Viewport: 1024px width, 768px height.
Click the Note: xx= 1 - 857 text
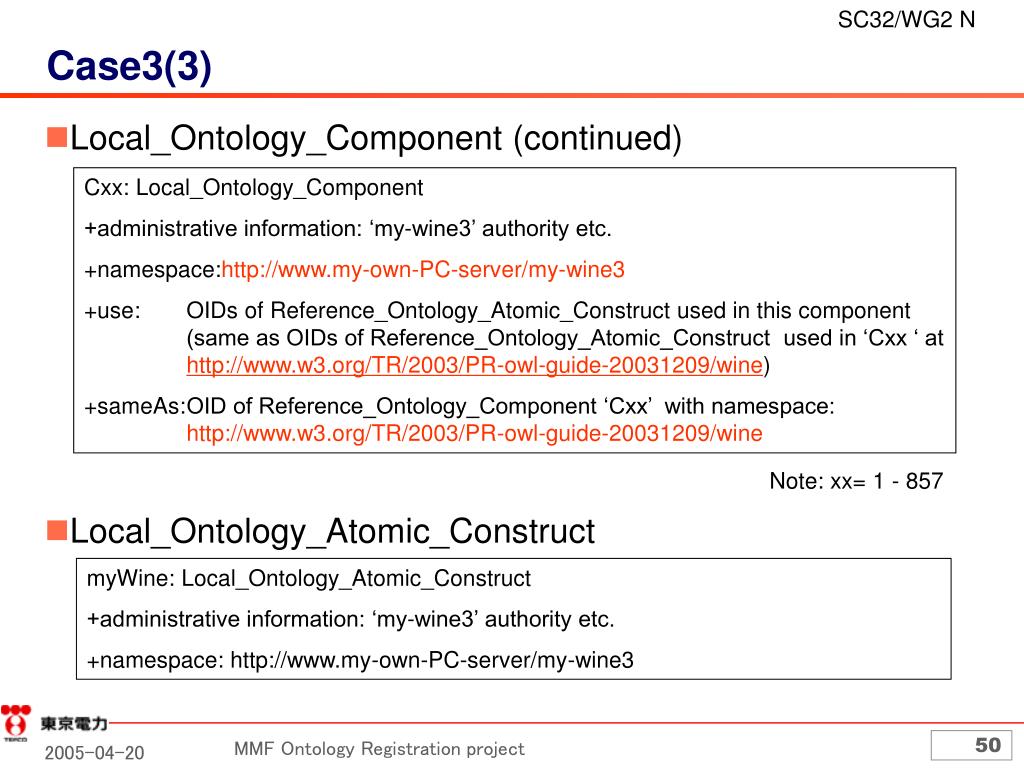[x=856, y=481]
